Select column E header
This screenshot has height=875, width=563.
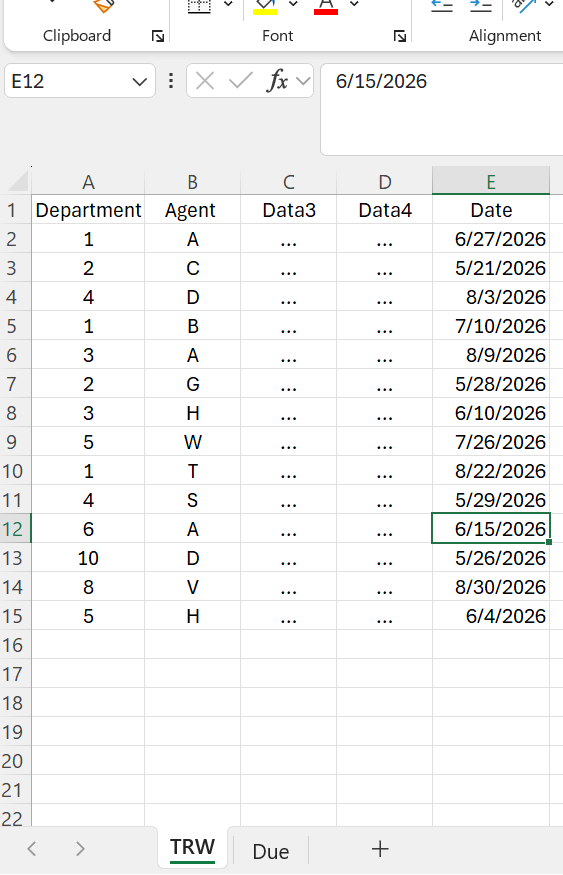coord(491,182)
